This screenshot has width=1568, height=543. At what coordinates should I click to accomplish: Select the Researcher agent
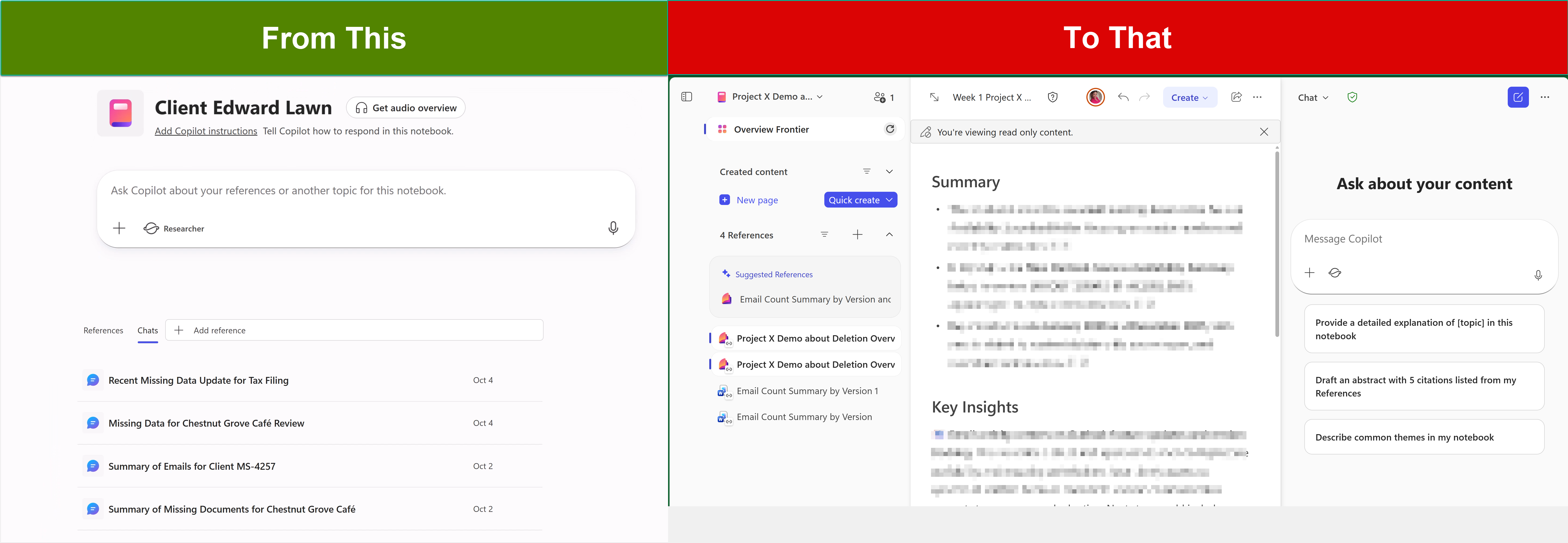tap(174, 229)
